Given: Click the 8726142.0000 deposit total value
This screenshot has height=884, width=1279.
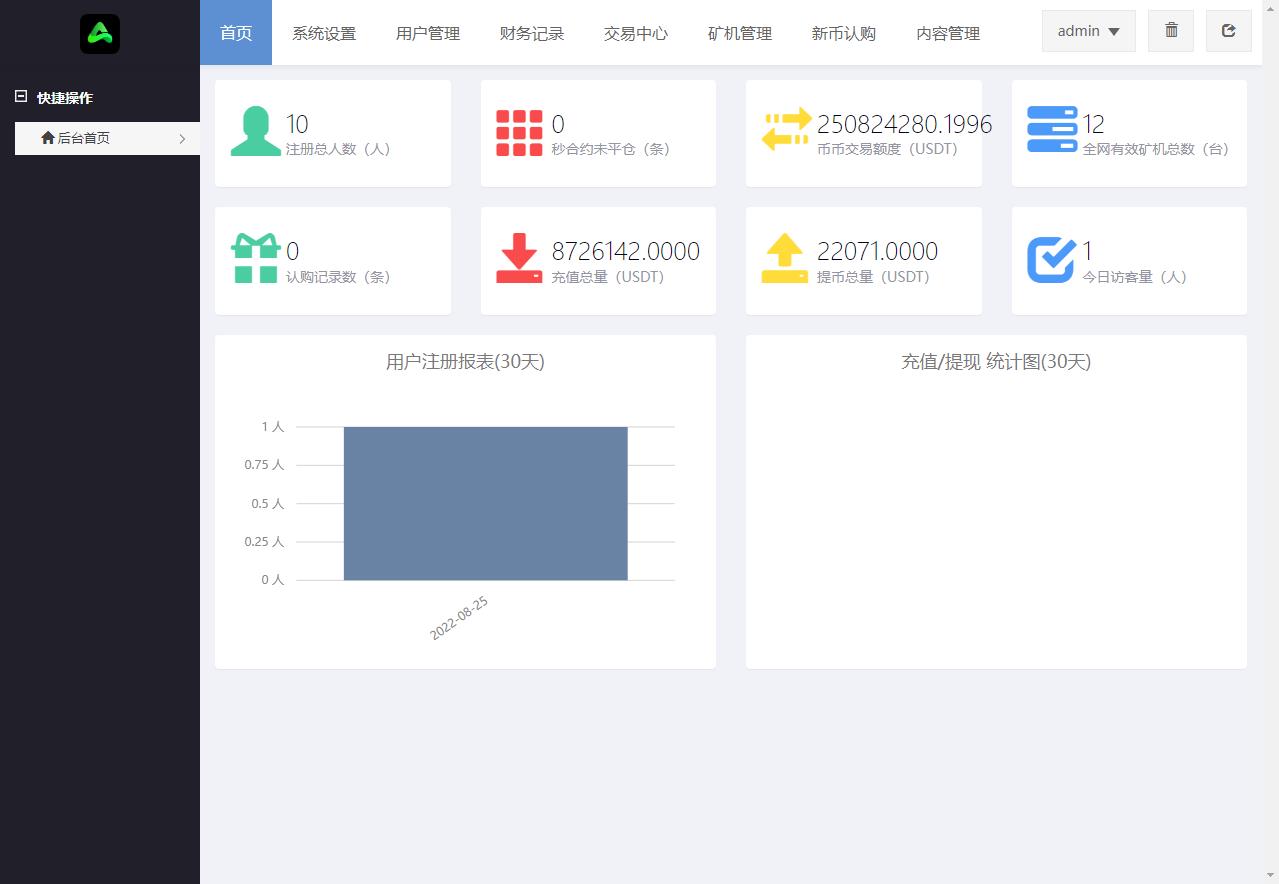Looking at the screenshot, I should coord(626,251).
